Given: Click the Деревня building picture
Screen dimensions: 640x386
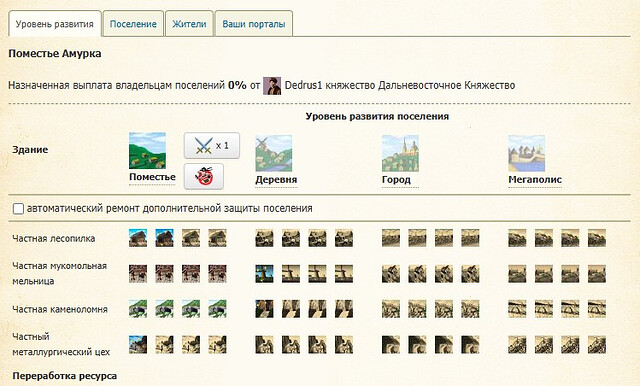Looking at the screenshot, I should [x=273, y=153].
